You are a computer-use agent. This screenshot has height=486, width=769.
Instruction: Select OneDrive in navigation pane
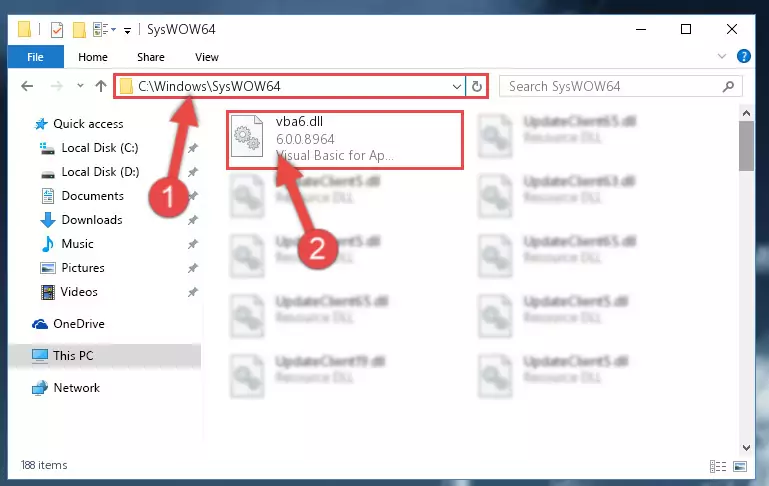point(78,324)
